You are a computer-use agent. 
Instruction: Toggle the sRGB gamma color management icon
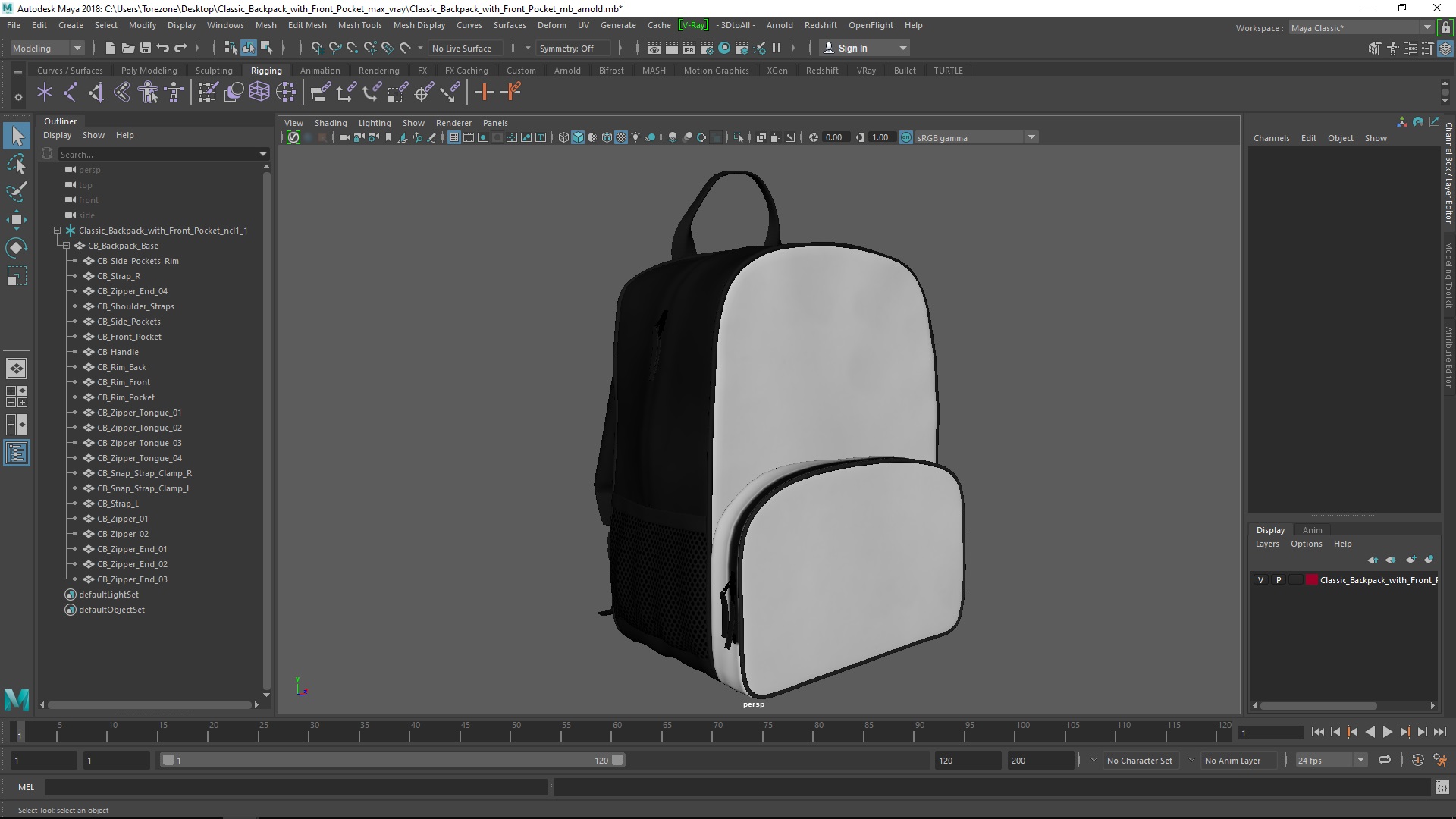coord(906,137)
